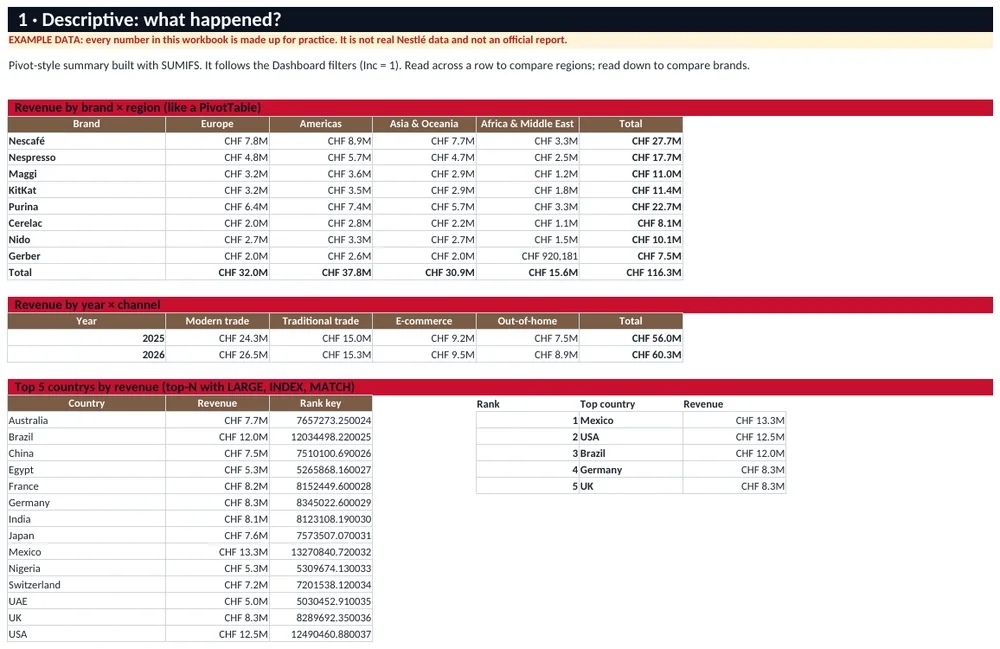The image size is (1000, 649).
Task: Click revenue 'CHF 12.5M' in top-5 table
Action: click(734, 437)
